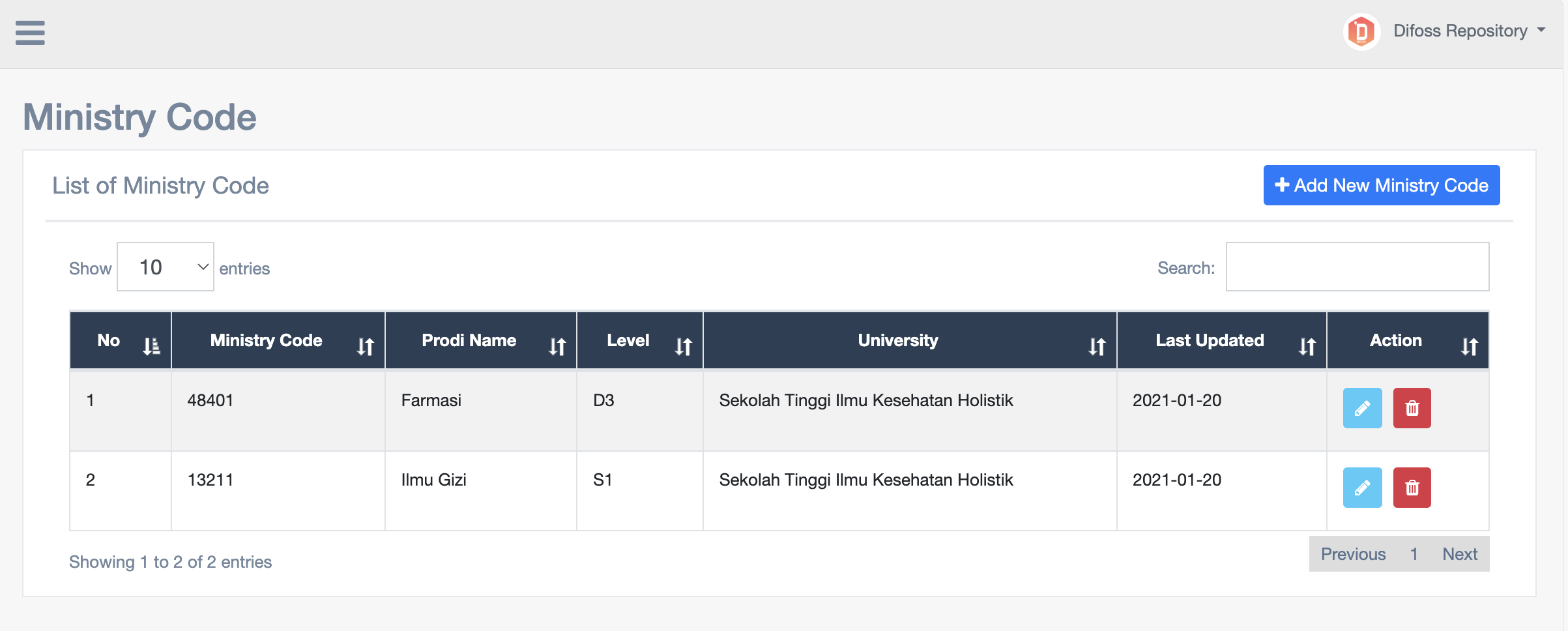Open the hamburger sidebar menu
Image resolution: width=1568 pixels, height=631 pixels.
tap(30, 33)
